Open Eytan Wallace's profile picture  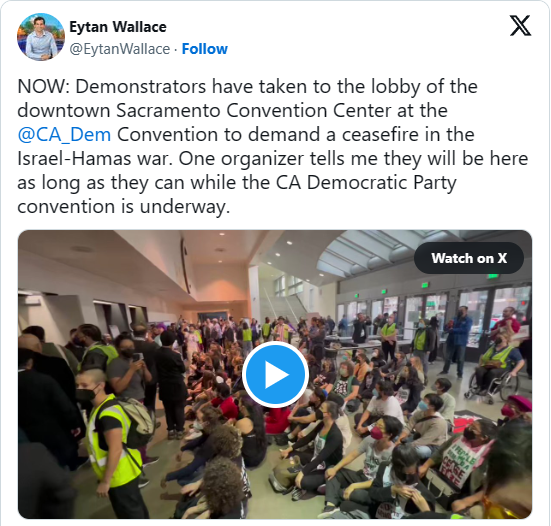coord(41,37)
